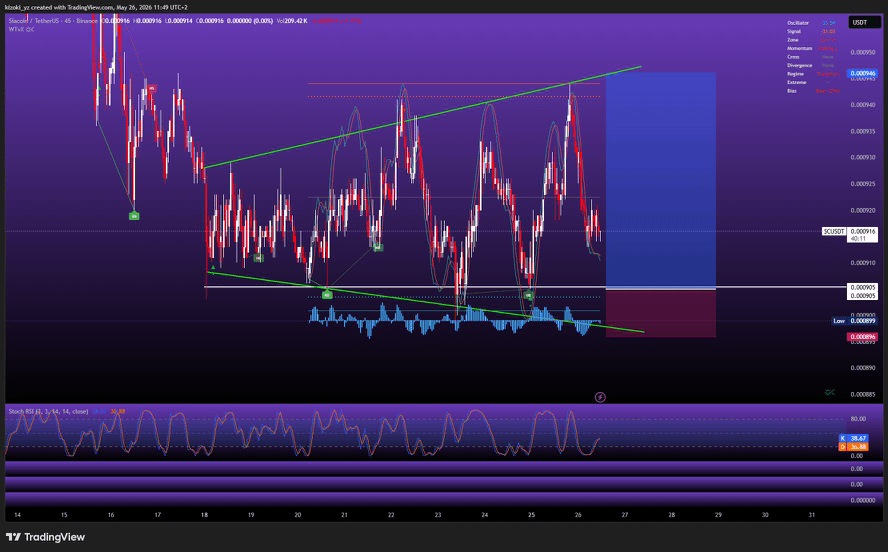The image size is (888, 552).
Task: Click date 21 on the time axis
Action: point(344,515)
